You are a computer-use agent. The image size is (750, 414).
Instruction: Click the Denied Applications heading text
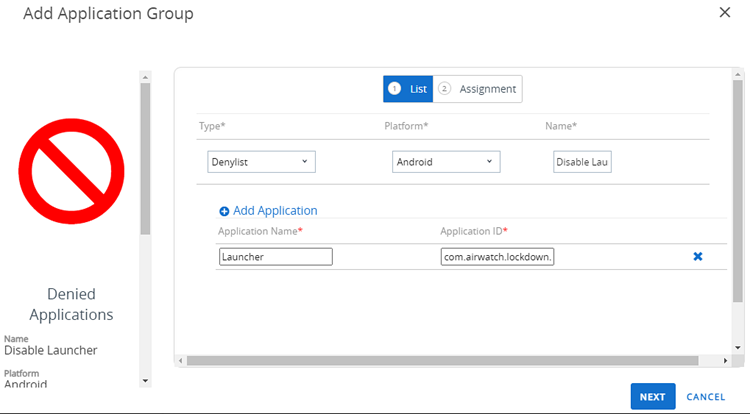click(71, 304)
